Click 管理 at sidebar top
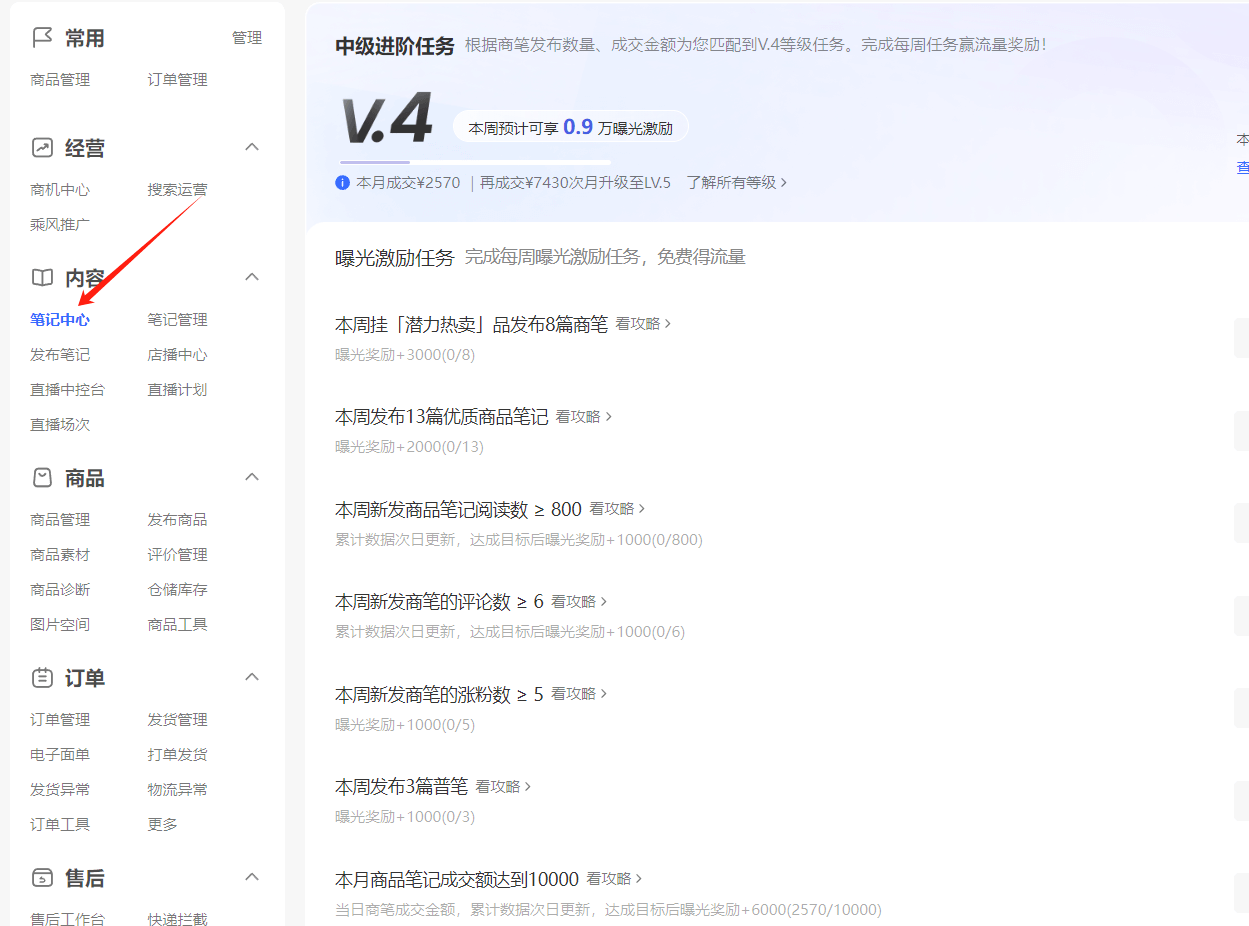 [246, 37]
